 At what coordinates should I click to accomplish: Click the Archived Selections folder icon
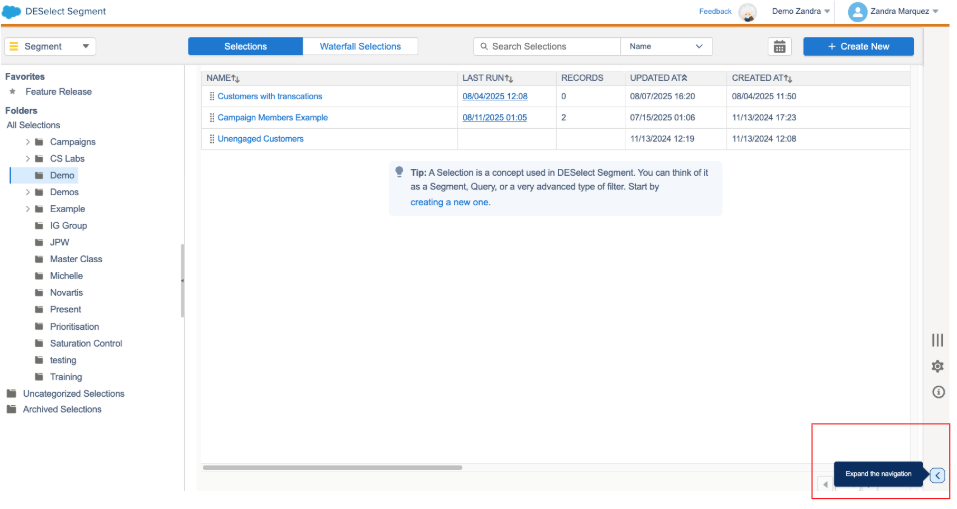click(x=11, y=410)
